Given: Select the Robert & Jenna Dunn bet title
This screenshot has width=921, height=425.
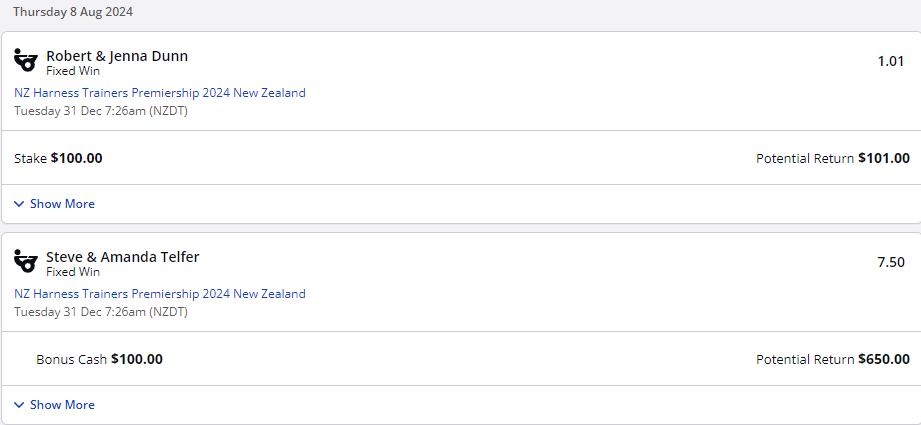Looking at the screenshot, I should tap(117, 56).
